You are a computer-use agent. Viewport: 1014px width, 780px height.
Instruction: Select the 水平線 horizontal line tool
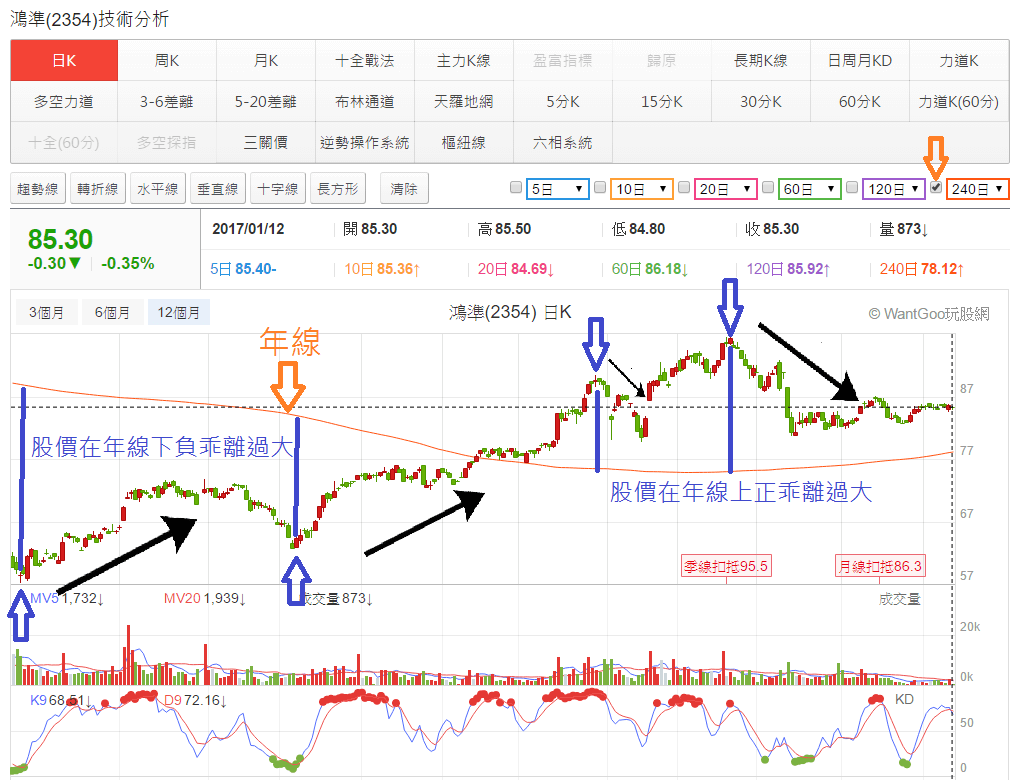point(158,188)
